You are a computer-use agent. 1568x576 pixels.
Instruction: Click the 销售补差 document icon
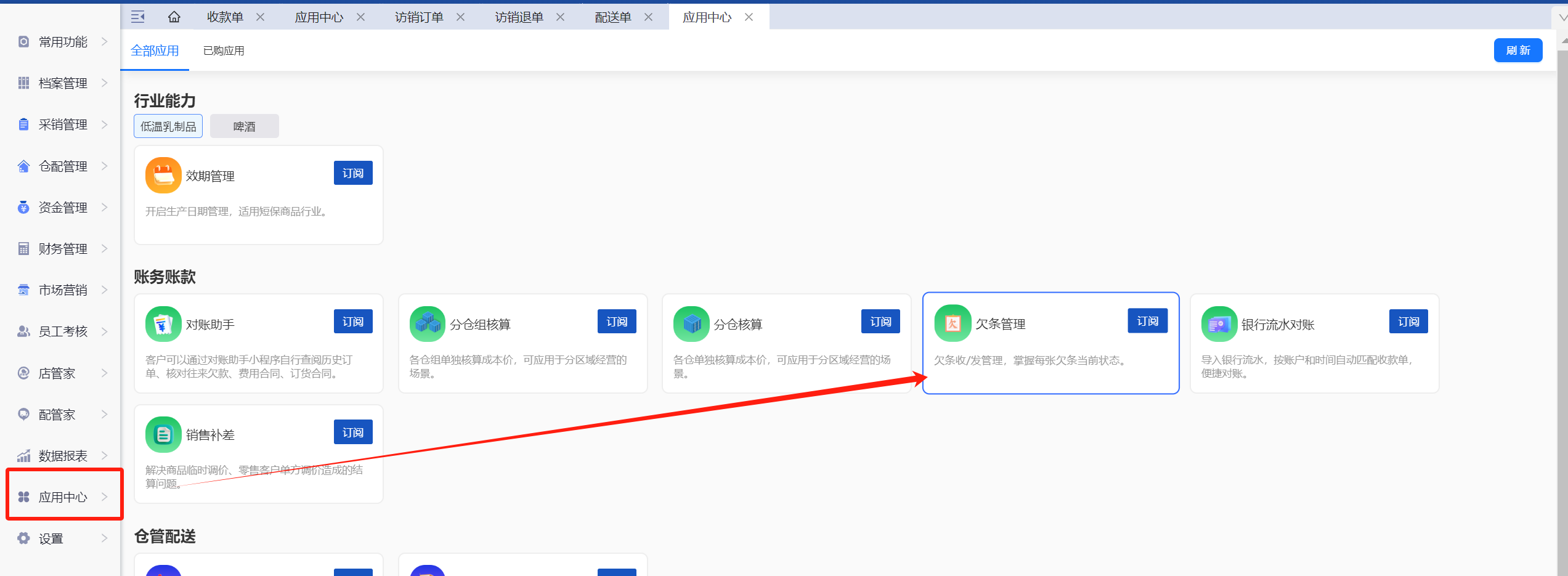163,435
